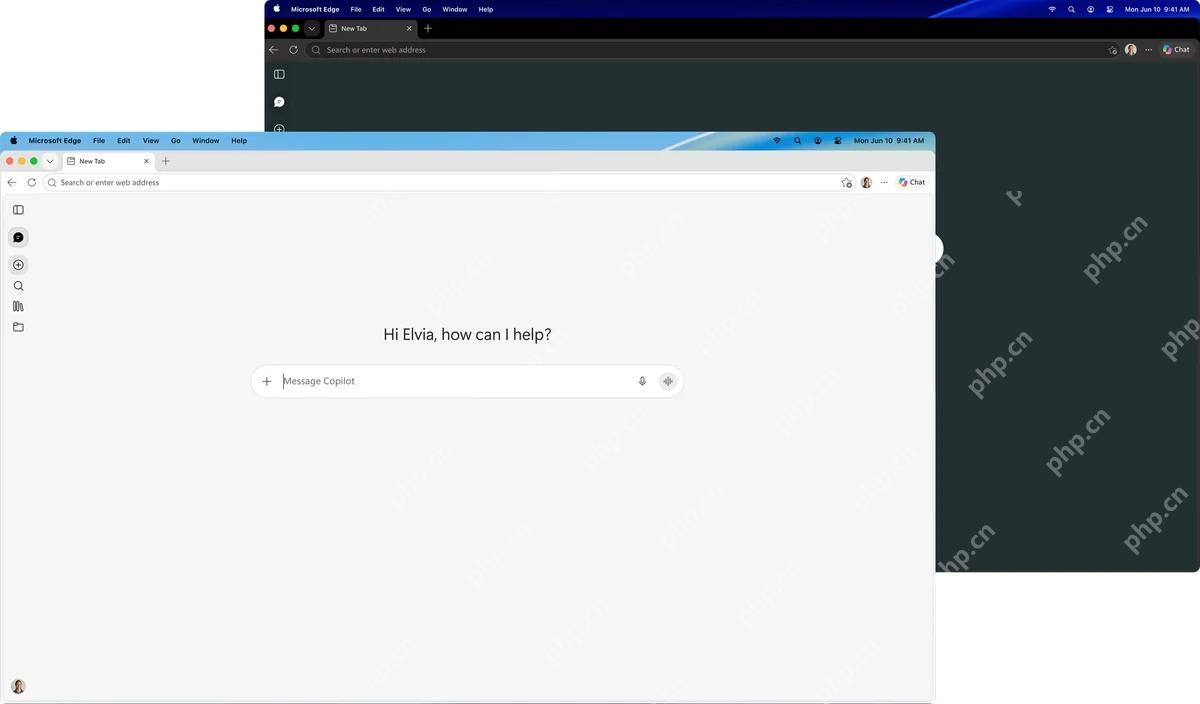Viewport: 1200px width, 704px height.
Task: Add page to favorites in front window
Action: click(x=847, y=182)
